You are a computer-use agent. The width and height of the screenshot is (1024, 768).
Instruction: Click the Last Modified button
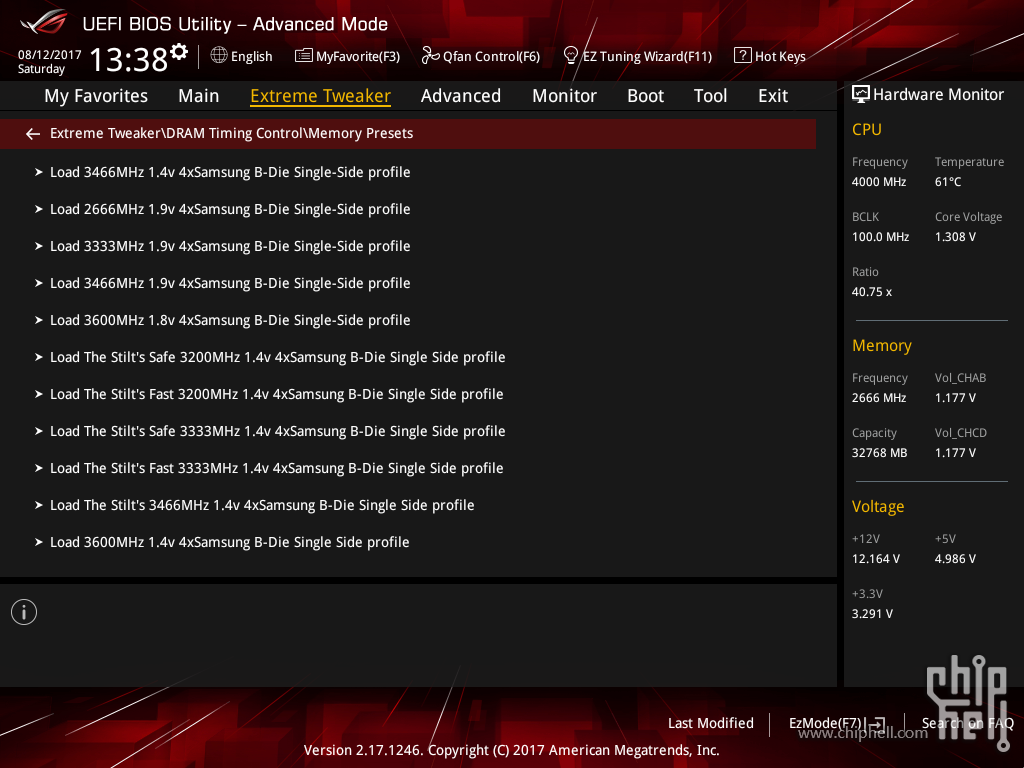click(x=711, y=723)
